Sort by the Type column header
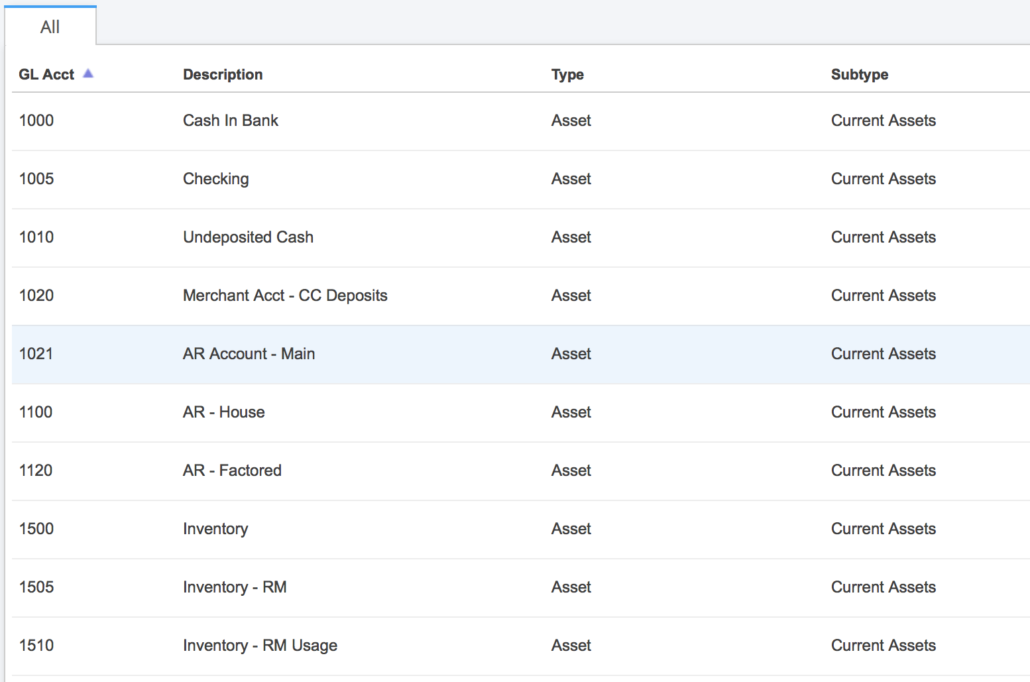 point(568,74)
